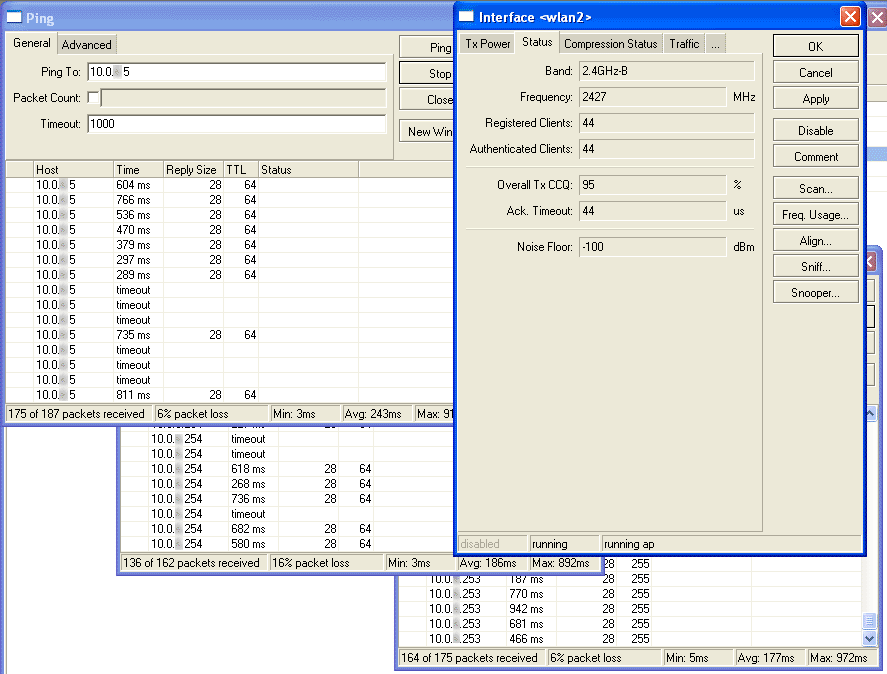887x674 pixels.
Task: Select the 811 ms ping row
Action: 229,395
